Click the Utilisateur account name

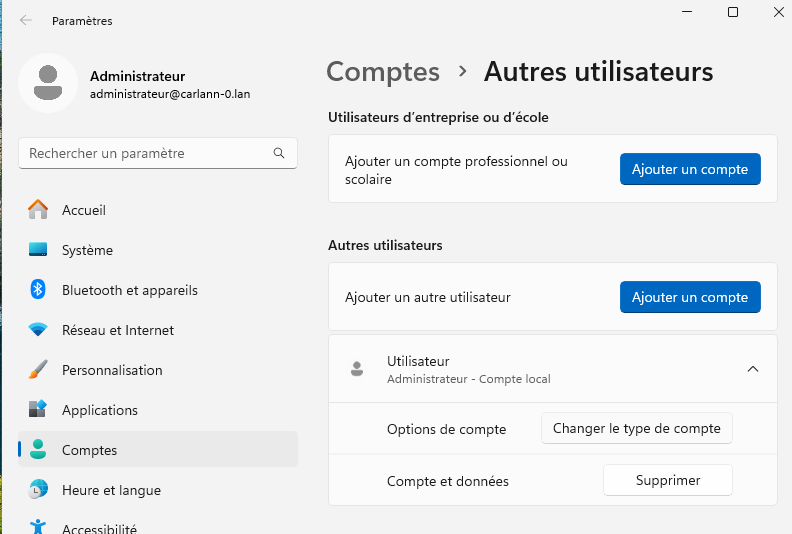(418, 361)
